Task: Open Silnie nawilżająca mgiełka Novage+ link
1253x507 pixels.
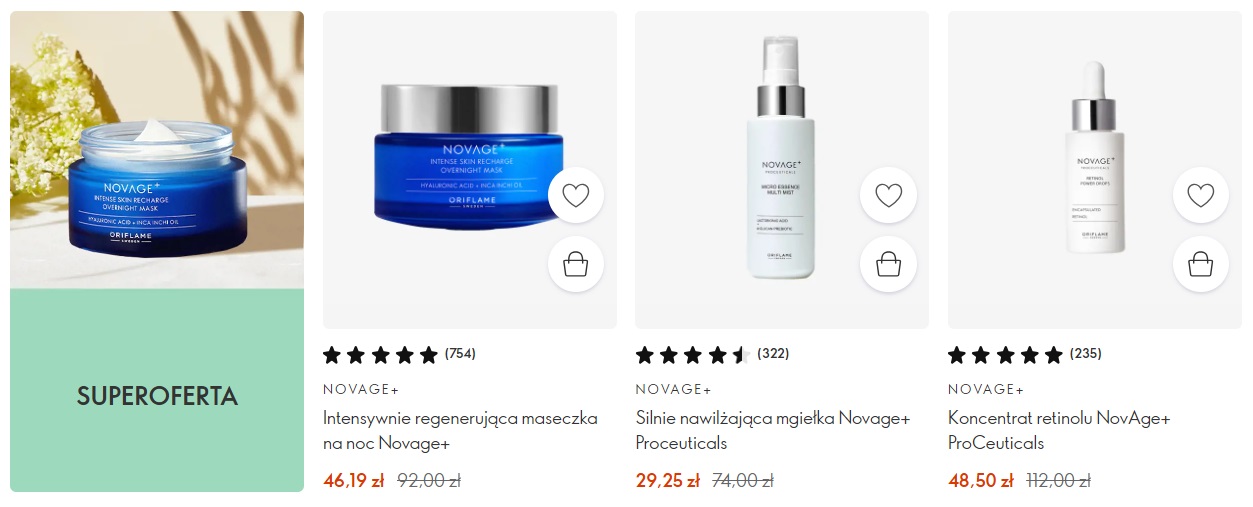Action: point(773,431)
